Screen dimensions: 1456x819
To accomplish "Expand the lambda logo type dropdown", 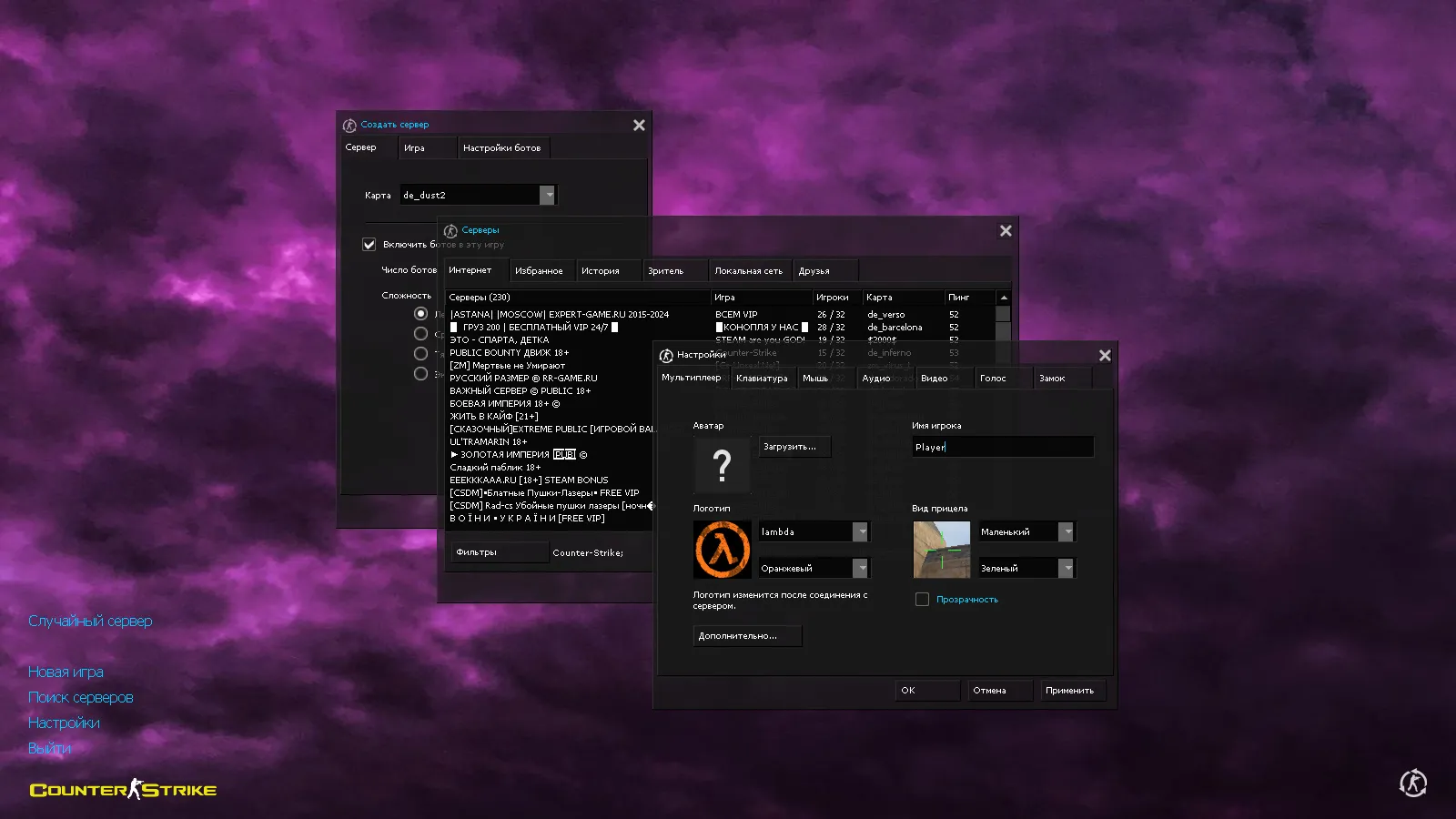I will coord(860,532).
